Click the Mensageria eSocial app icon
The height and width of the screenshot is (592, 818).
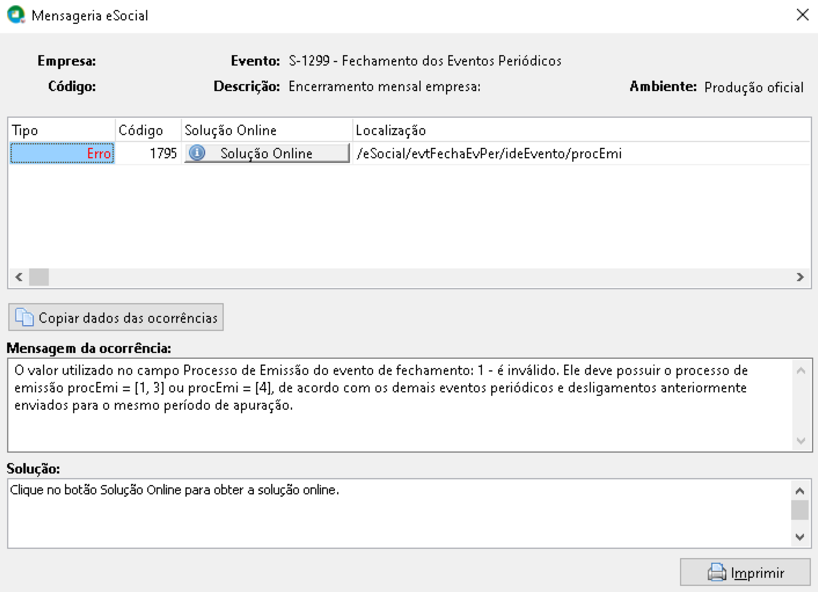[16, 15]
